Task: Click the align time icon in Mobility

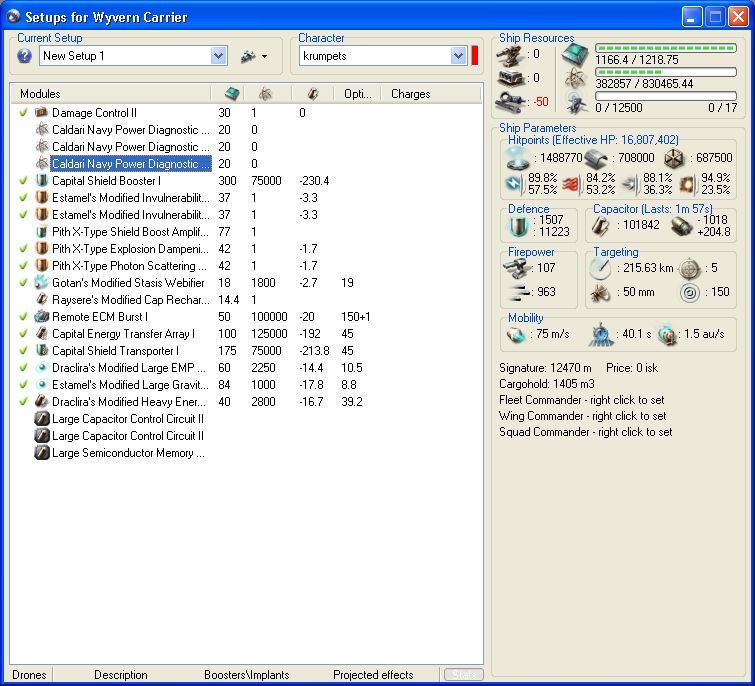Action: pyautogui.click(x=601, y=334)
